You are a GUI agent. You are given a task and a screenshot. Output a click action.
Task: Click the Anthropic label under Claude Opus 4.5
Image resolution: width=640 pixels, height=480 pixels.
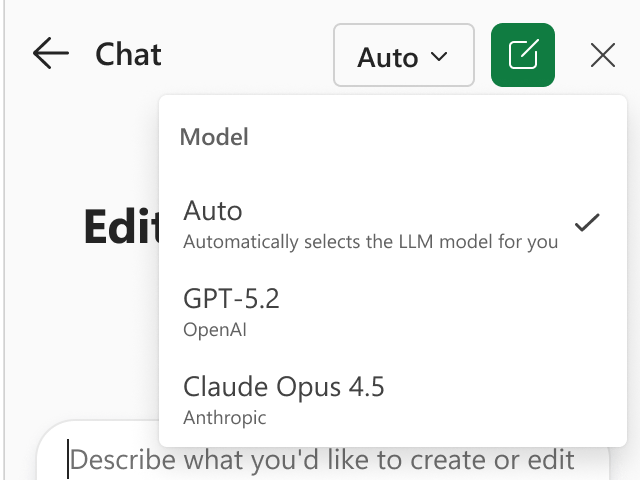225,417
